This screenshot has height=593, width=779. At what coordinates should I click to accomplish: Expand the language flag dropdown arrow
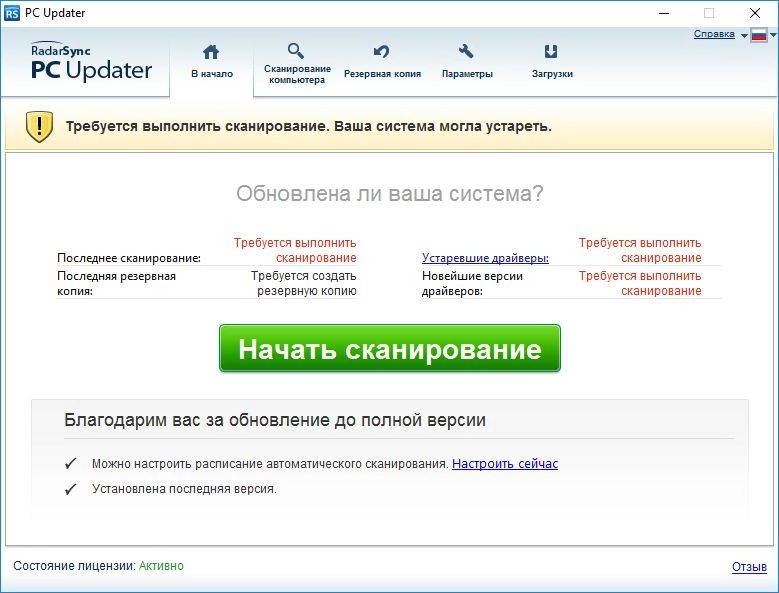[773, 35]
